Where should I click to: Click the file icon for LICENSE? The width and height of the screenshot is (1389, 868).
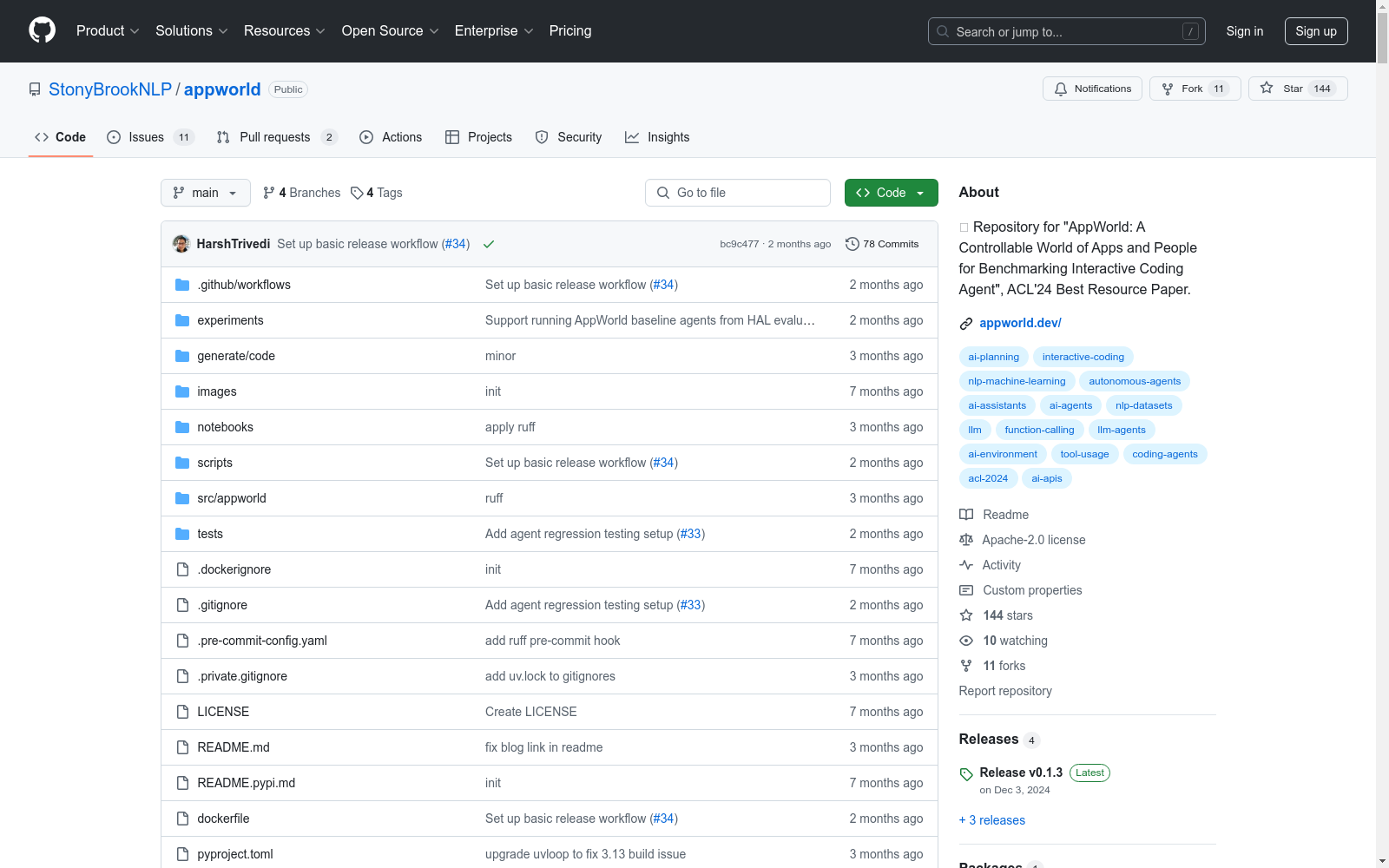(182, 712)
